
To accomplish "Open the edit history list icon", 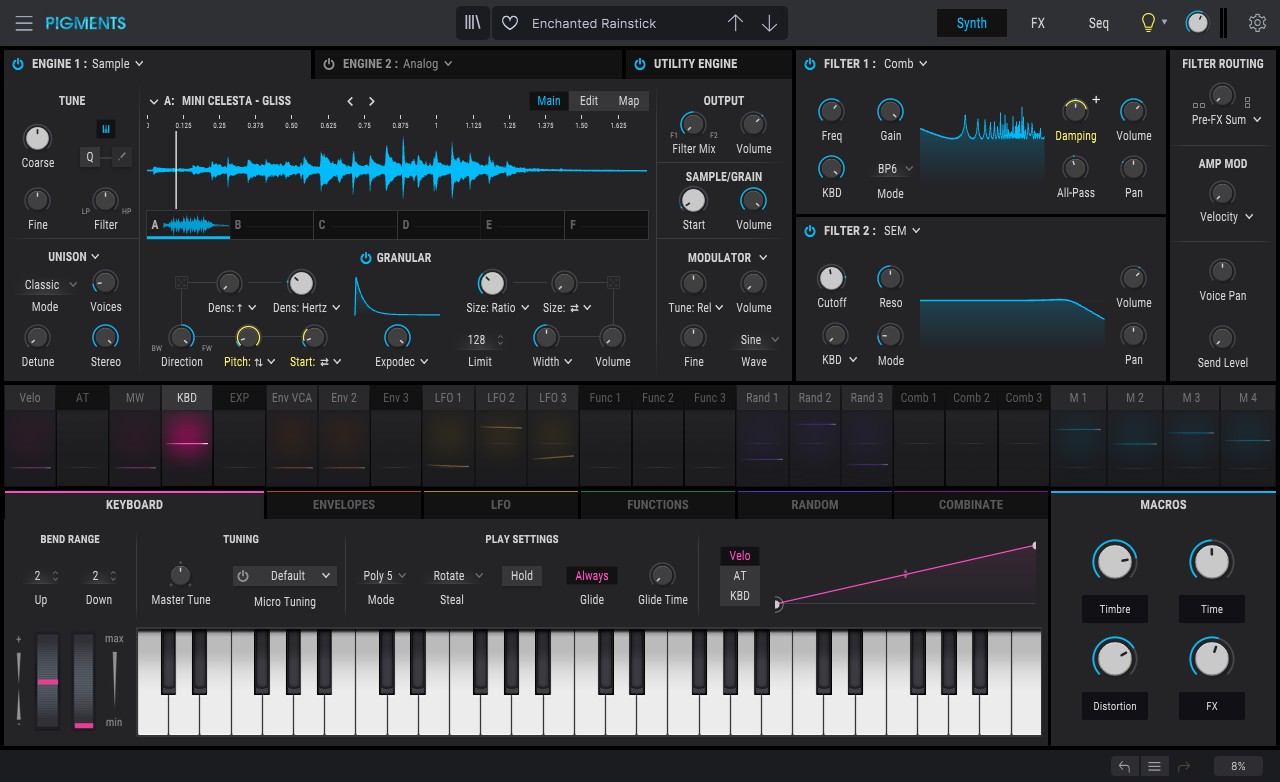I will coord(1155,767).
